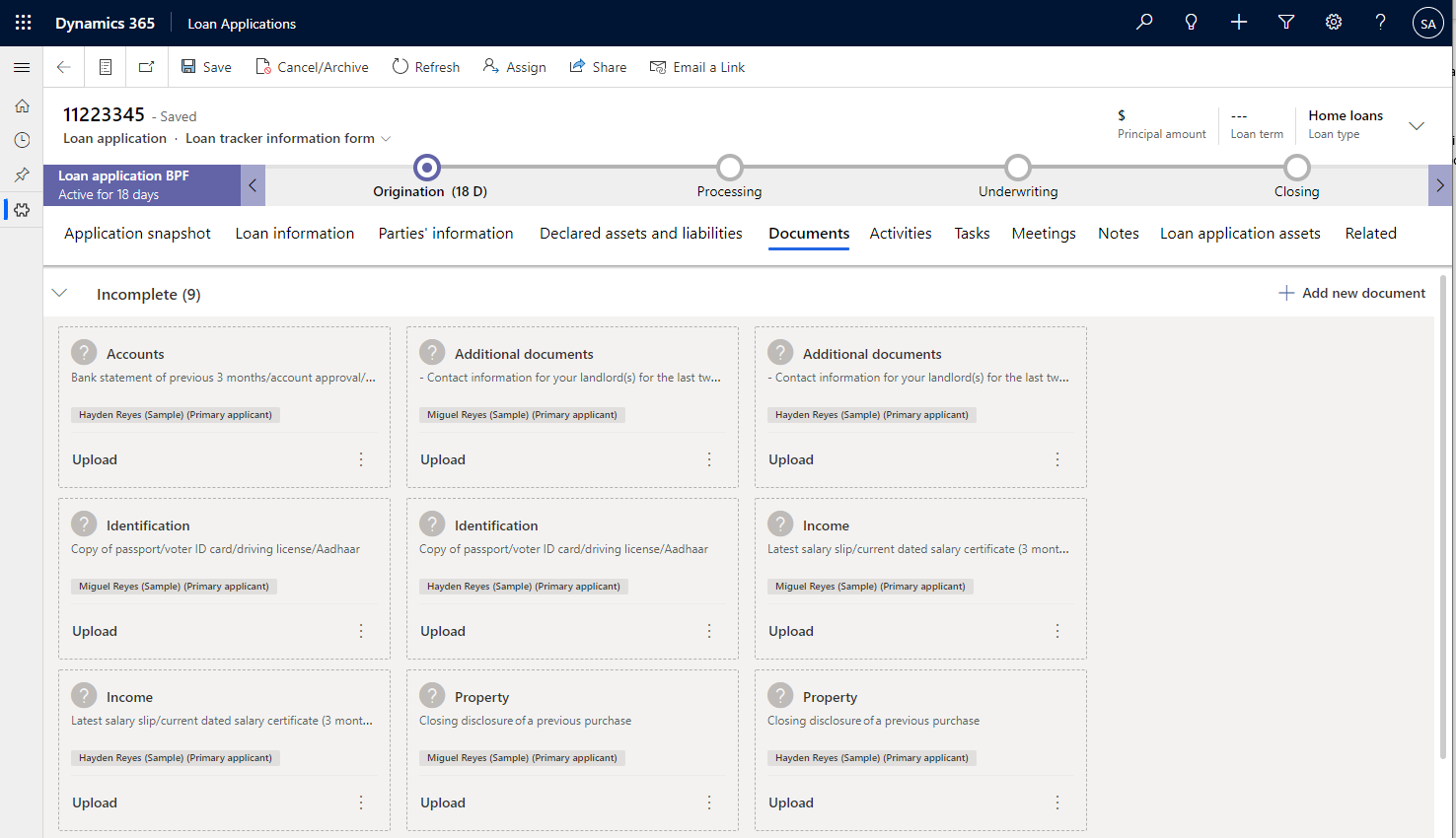Open Declared assets and liabilities tab
The width and height of the screenshot is (1456, 838).
(x=641, y=234)
